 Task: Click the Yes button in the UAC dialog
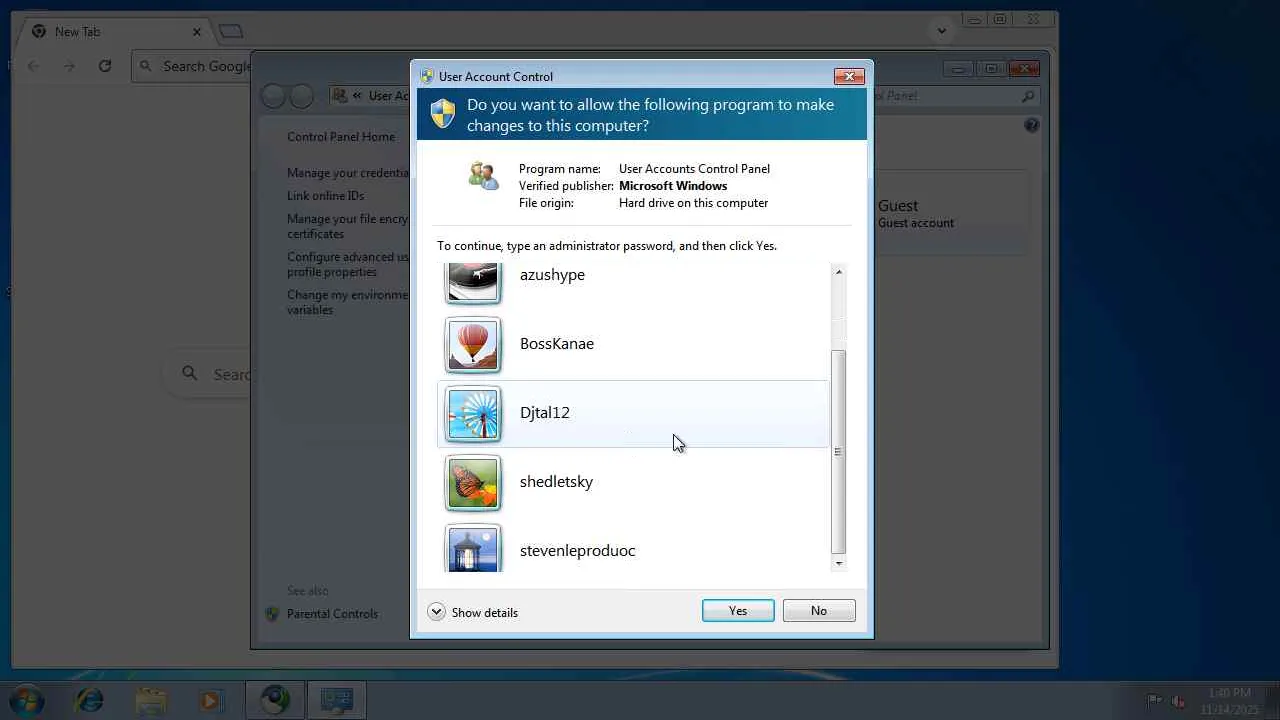[x=738, y=611]
